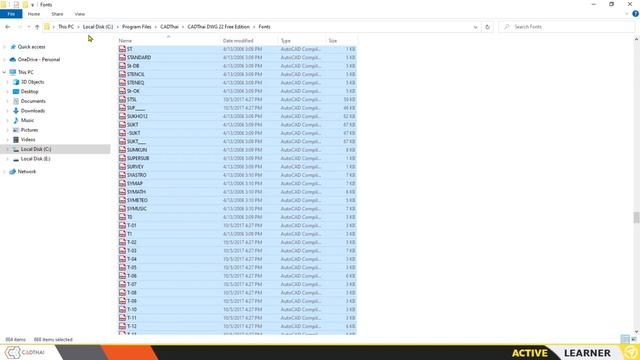Screen dimensions: 640x360
Task: Select the STENEQ font file
Action: (x=237, y=83)
